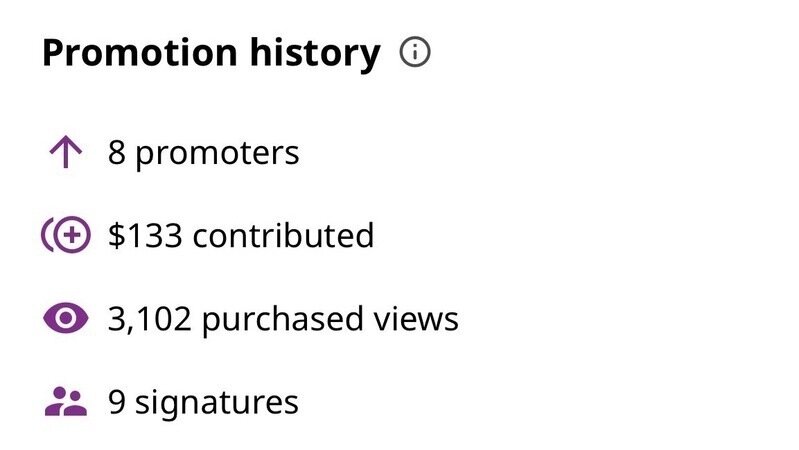This screenshot has width=799, height=450.
Task: Select the Promotion history heading
Action: point(211,53)
